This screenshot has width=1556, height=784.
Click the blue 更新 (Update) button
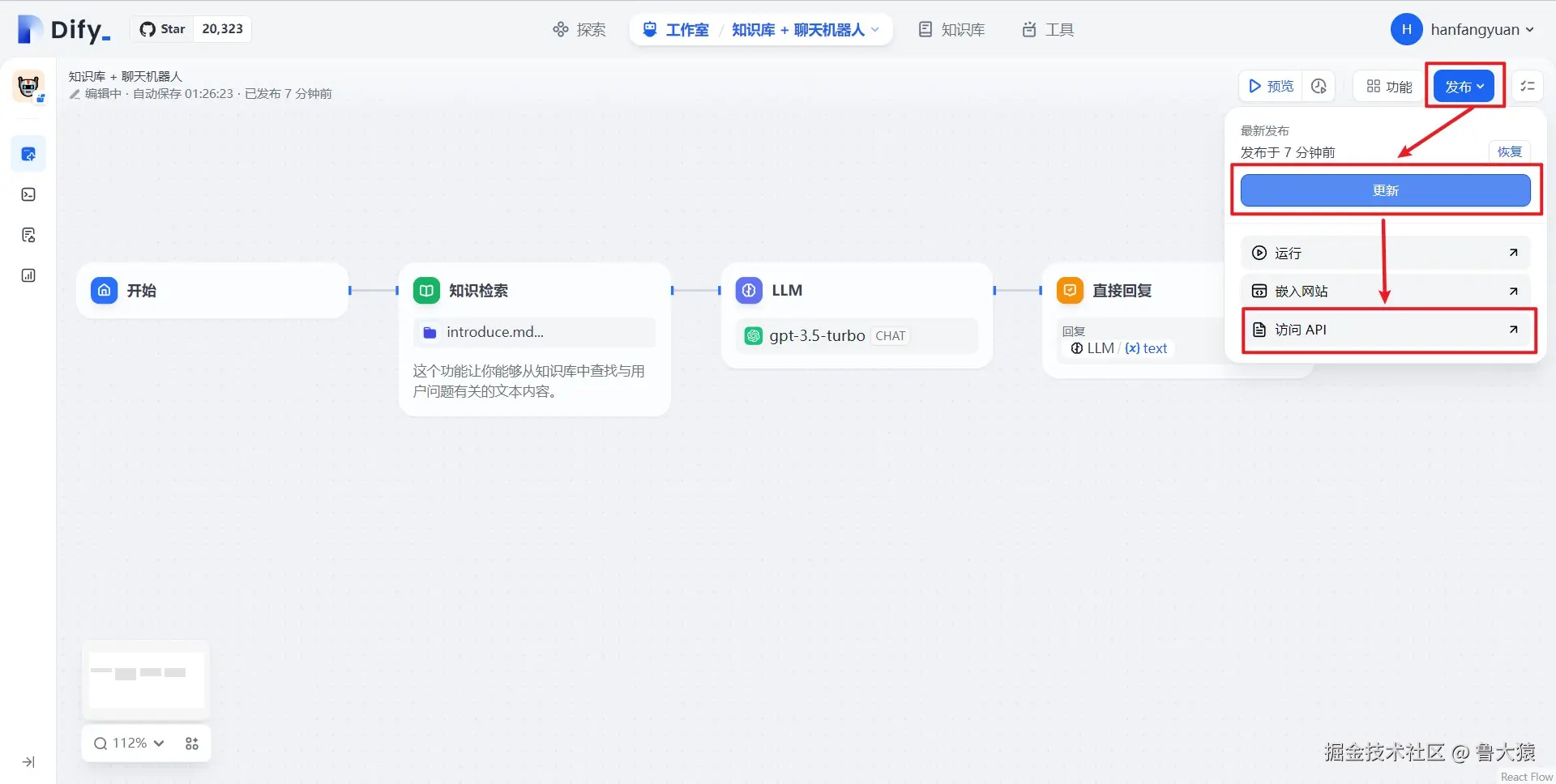click(x=1385, y=190)
